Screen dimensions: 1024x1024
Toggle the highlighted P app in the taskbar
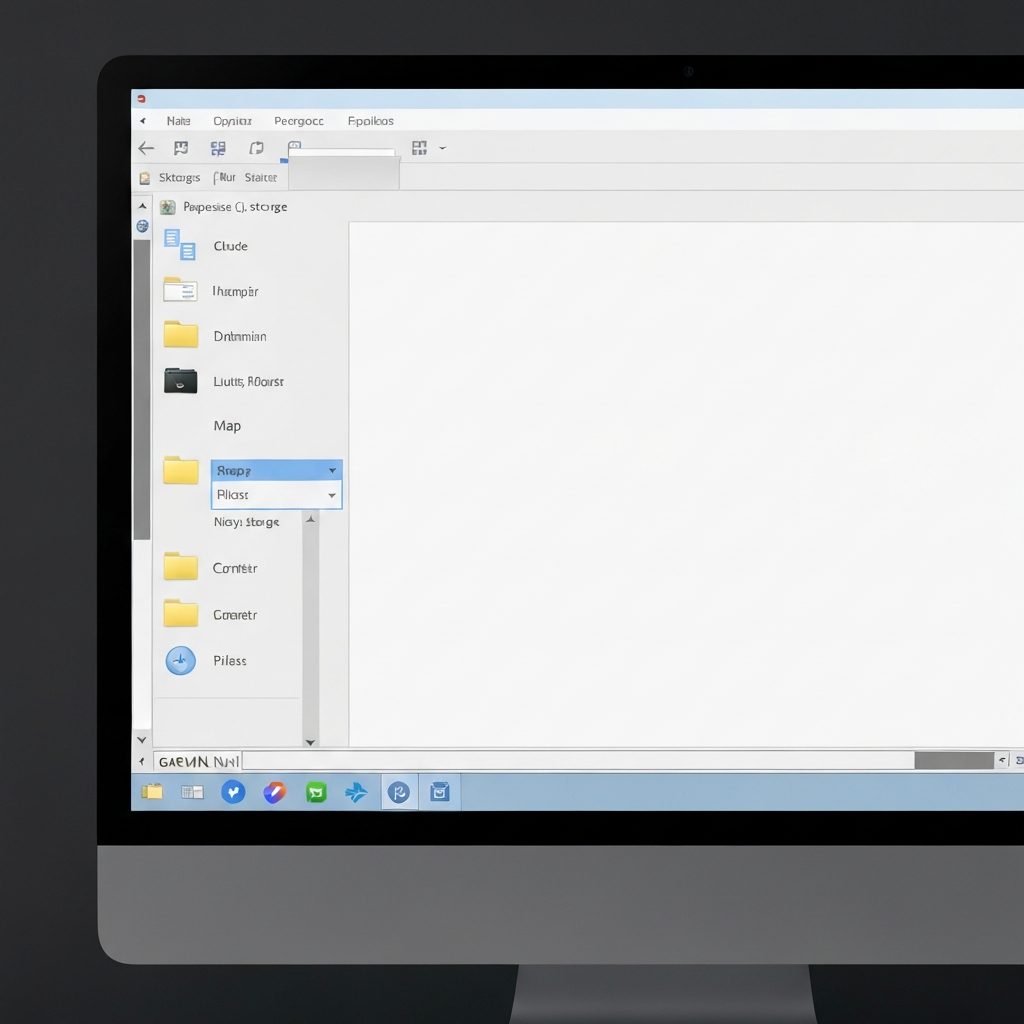coord(399,791)
